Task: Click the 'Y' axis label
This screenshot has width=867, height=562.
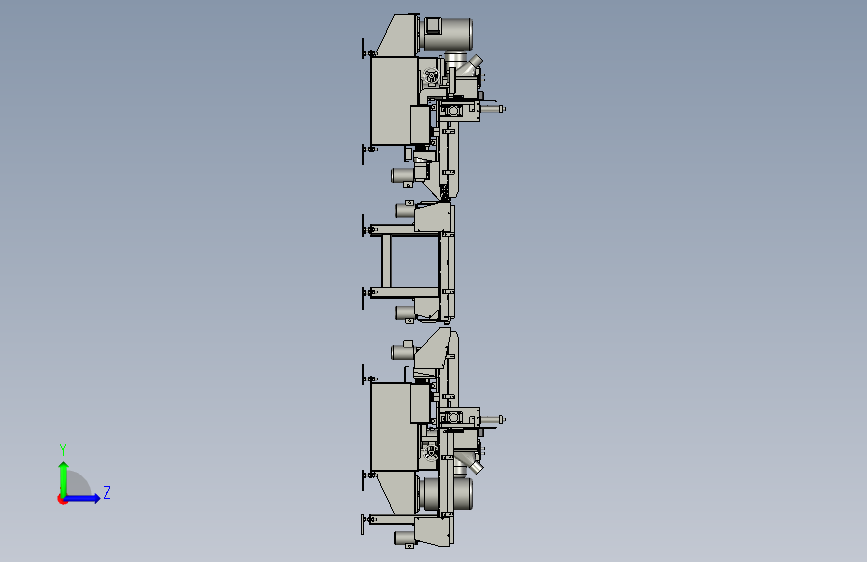Action: coord(63,449)
